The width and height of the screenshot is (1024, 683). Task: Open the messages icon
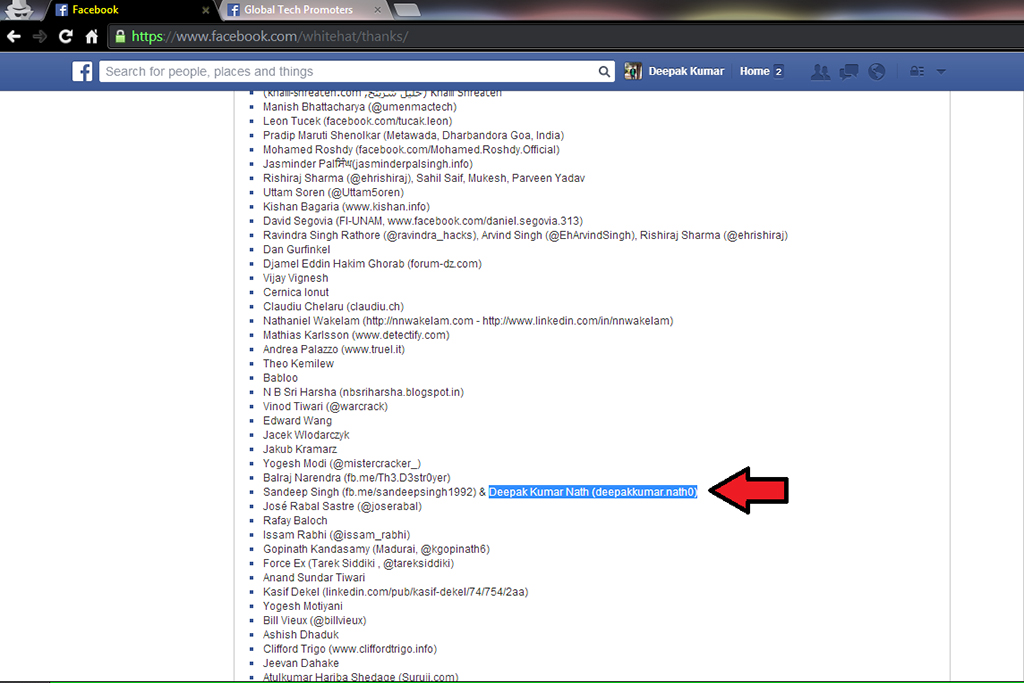coord(849,72)
